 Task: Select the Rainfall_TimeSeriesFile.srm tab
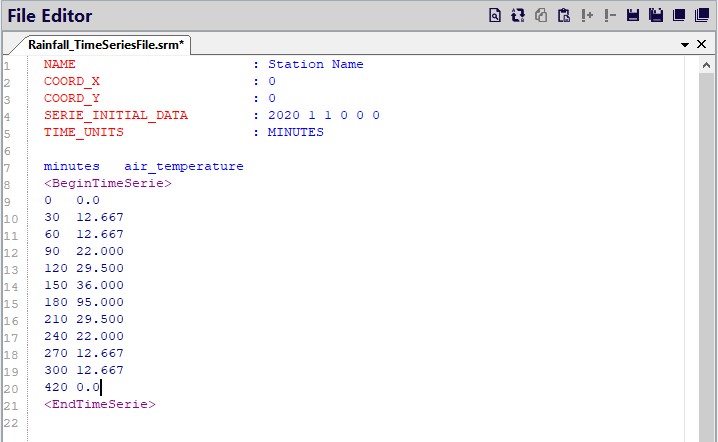(x=105, y=44)
